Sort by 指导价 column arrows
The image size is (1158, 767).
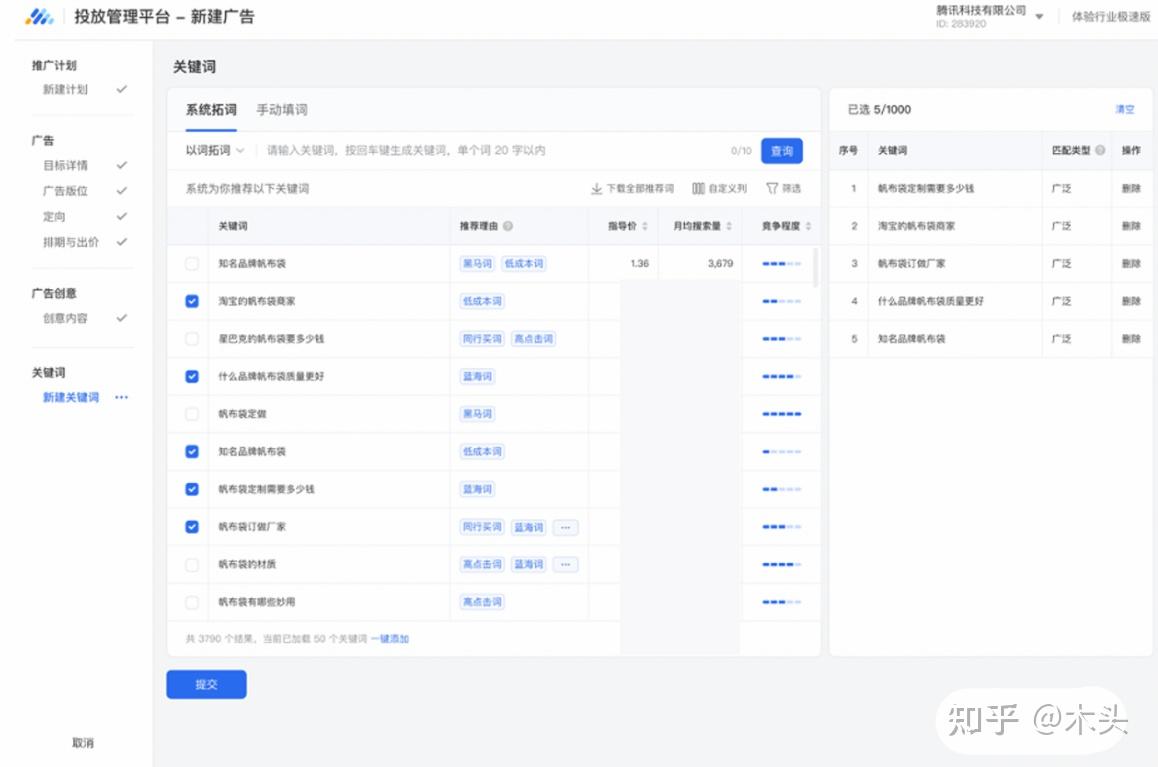(645, 226)
